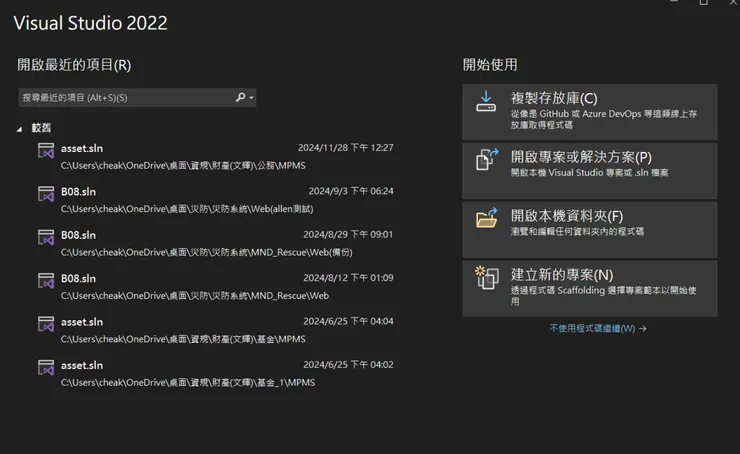Click path ending 公務\MPMS

(183, 166)
